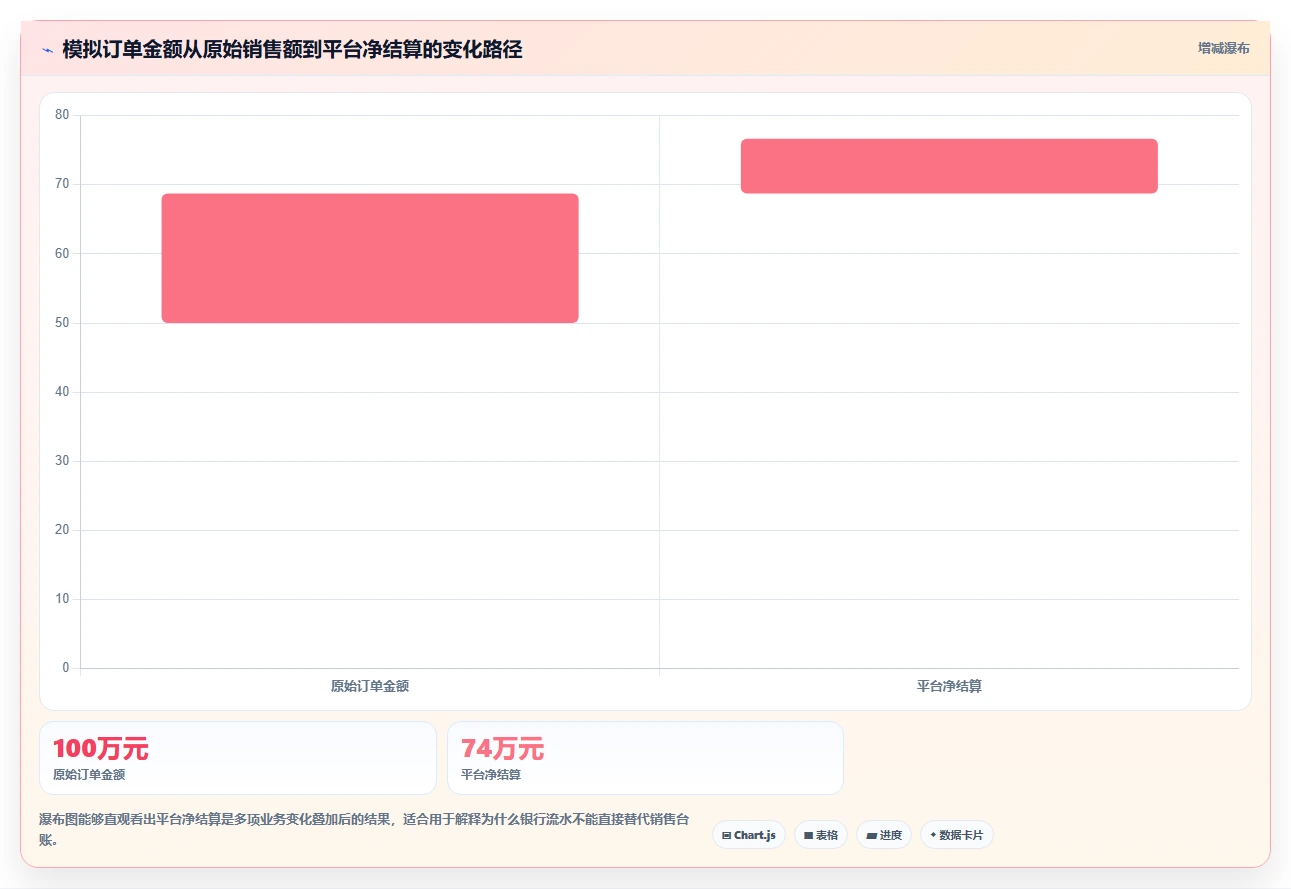The height and width of the screenshot is (889, 1291).
Task: Click the y-axis value 0
Action: tap(66, 668)
